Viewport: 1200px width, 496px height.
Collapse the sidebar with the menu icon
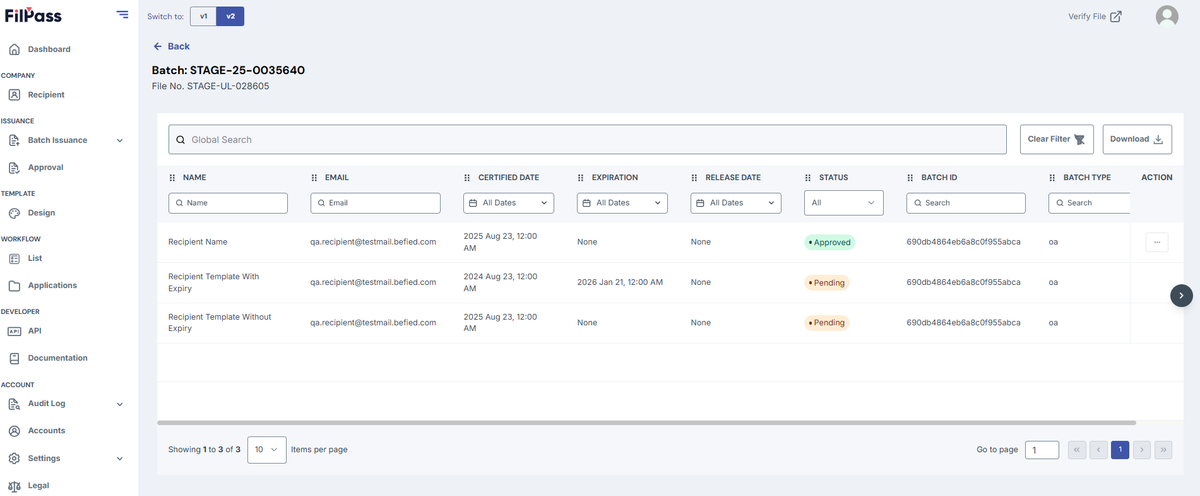(x=122, y=14)
